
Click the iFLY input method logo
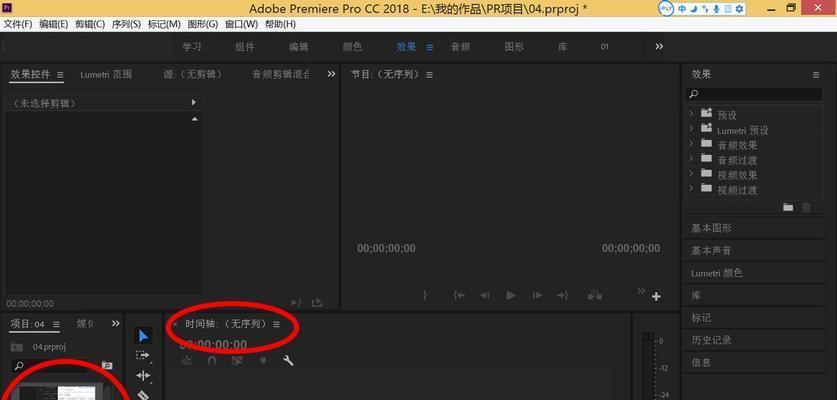coord(666,9)
